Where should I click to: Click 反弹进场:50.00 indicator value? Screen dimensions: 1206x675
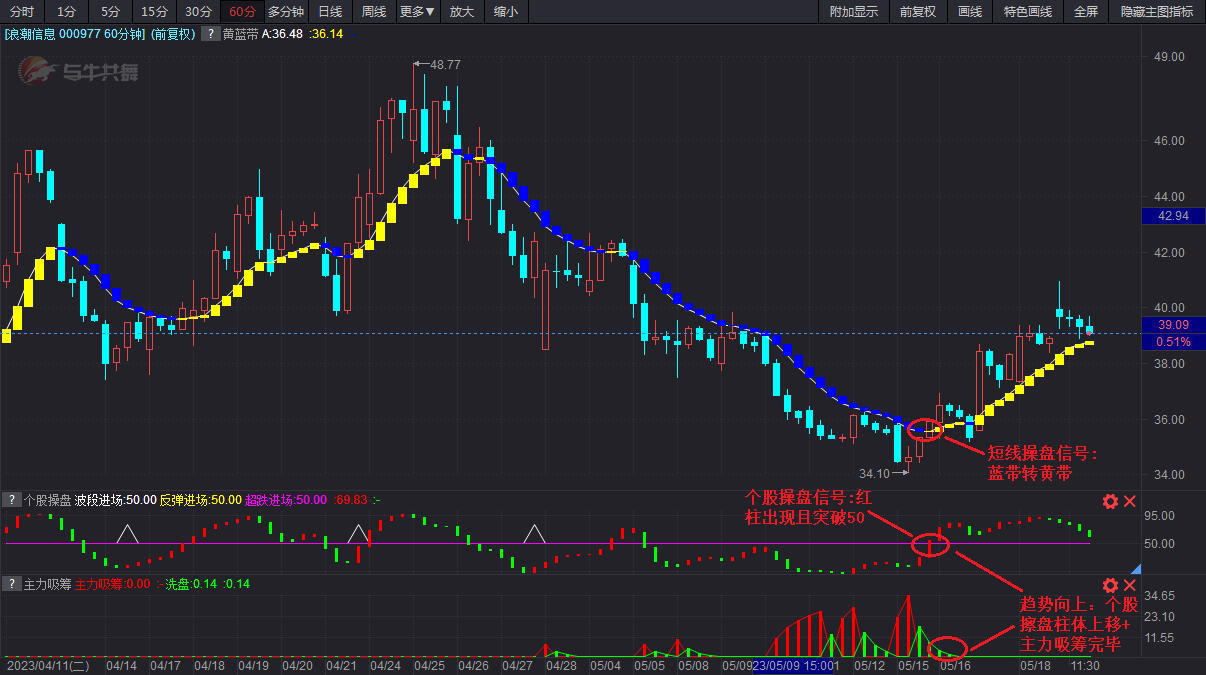(201, 499)
